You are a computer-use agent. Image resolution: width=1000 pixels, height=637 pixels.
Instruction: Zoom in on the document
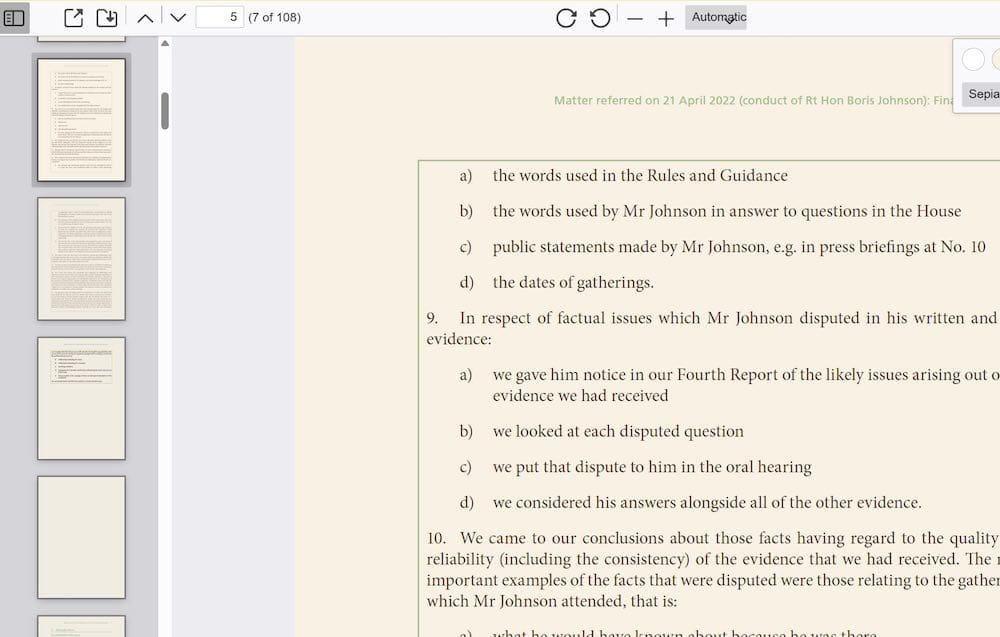(666, 17)
